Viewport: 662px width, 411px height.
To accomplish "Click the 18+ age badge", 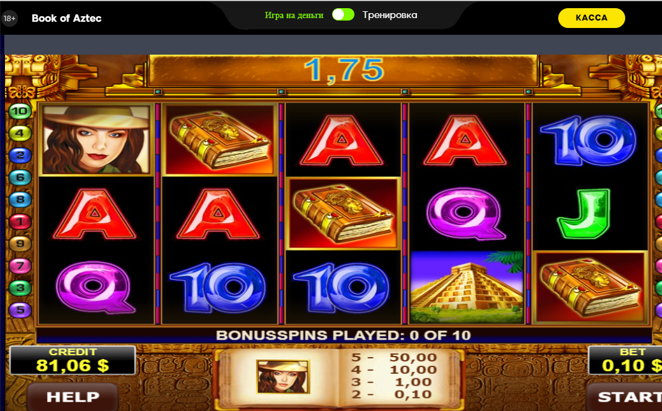I will pos(9,18).
